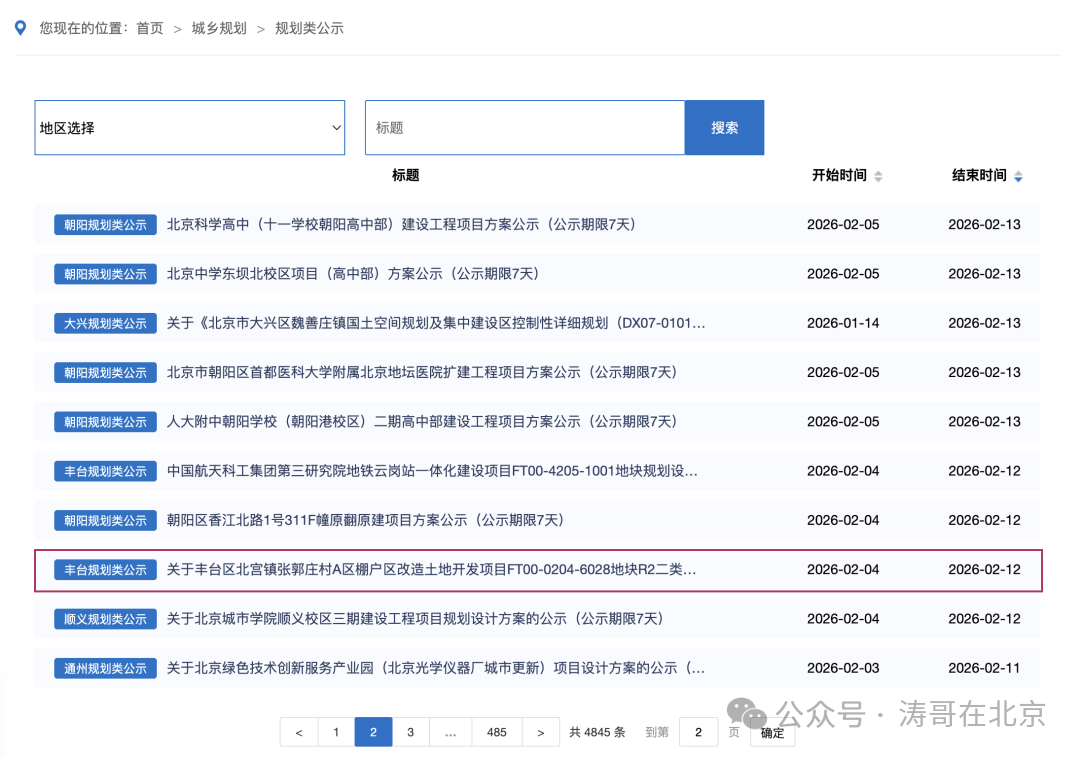Open 城乡规划 breadcrumb link
The image size is (1080, 757).
coord(219,28)
